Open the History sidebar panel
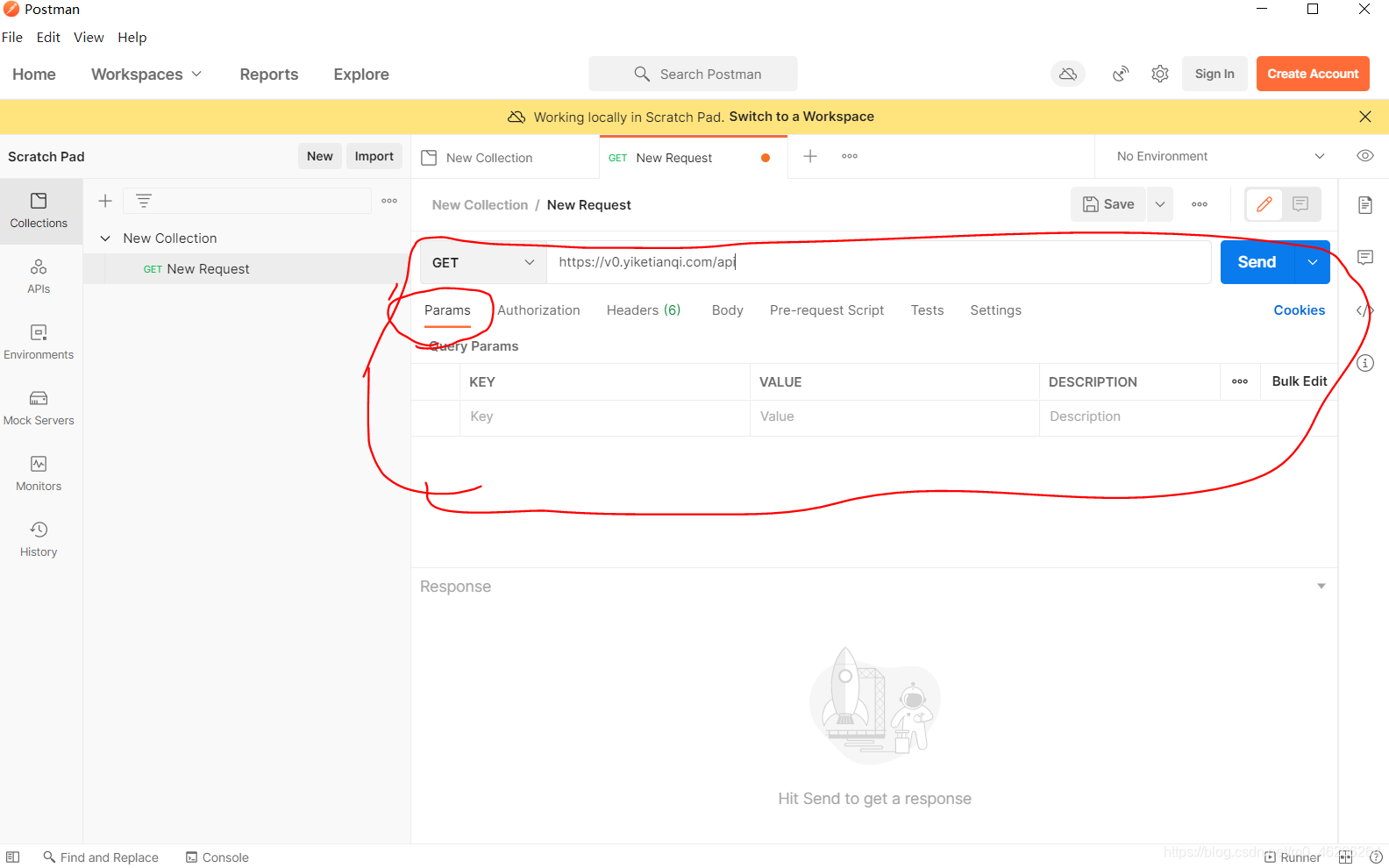Image resolution: width=1389 pixels, height=868 pixels. [39, 539]
